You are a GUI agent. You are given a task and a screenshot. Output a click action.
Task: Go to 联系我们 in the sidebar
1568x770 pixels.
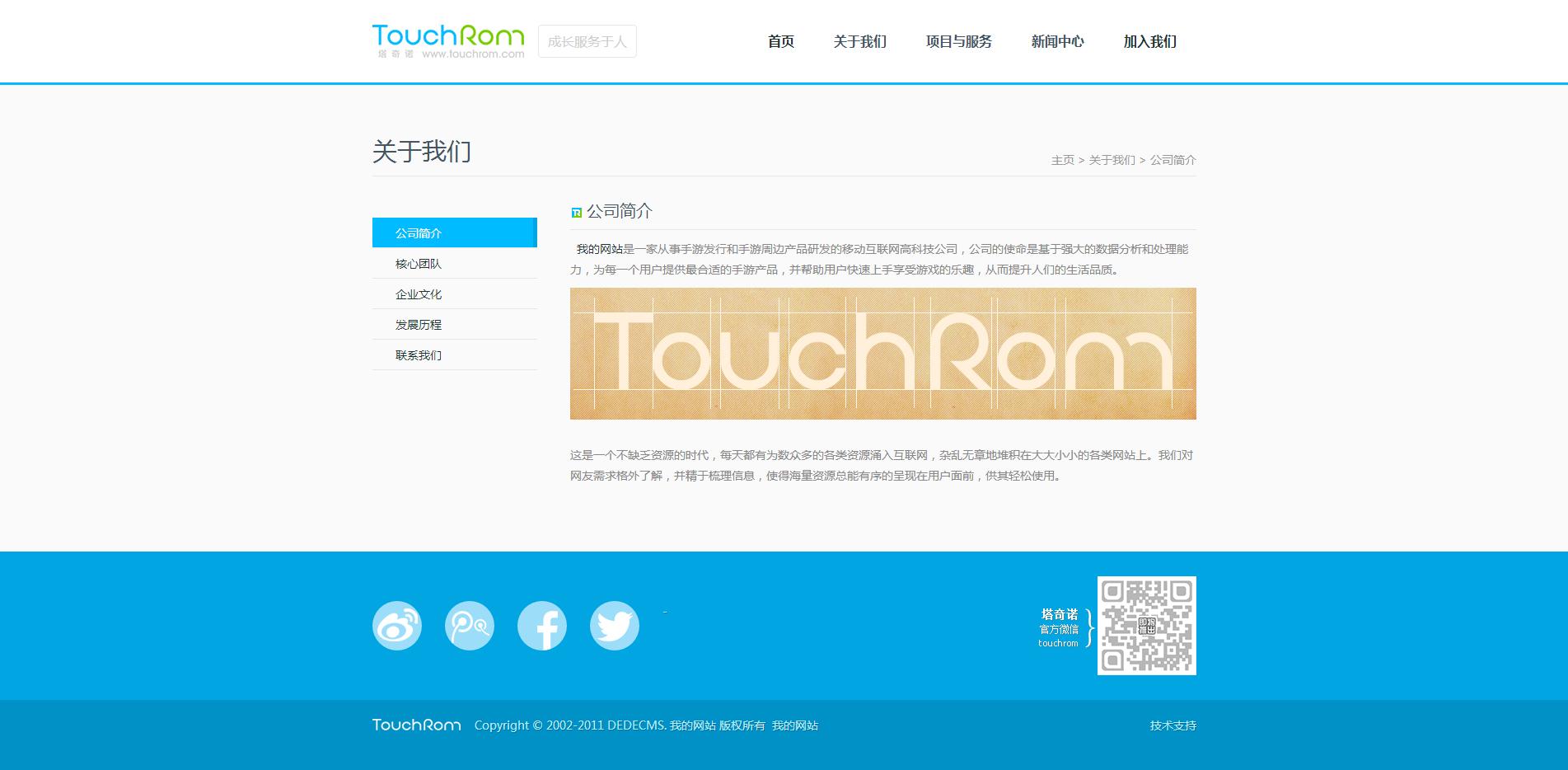[419, 355]
